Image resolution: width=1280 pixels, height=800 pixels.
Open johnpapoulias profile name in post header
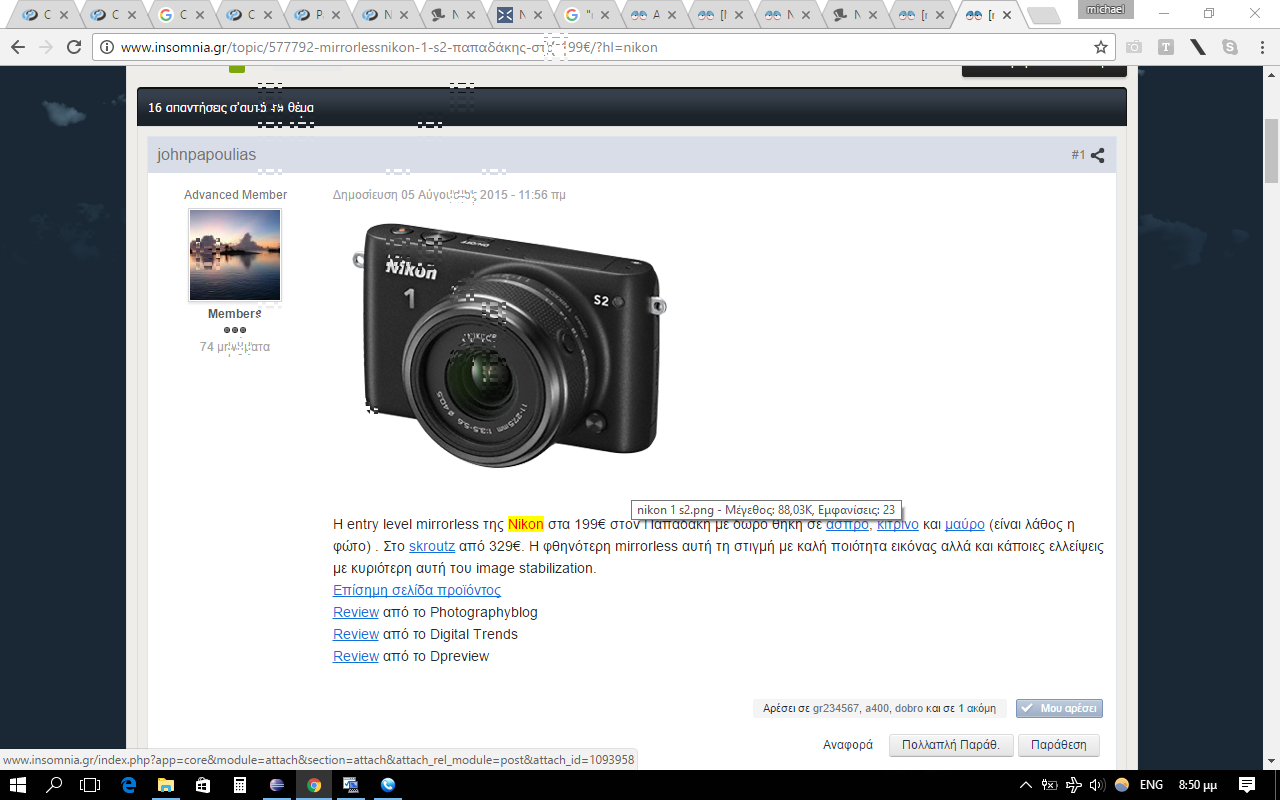[x=207, y=155]
